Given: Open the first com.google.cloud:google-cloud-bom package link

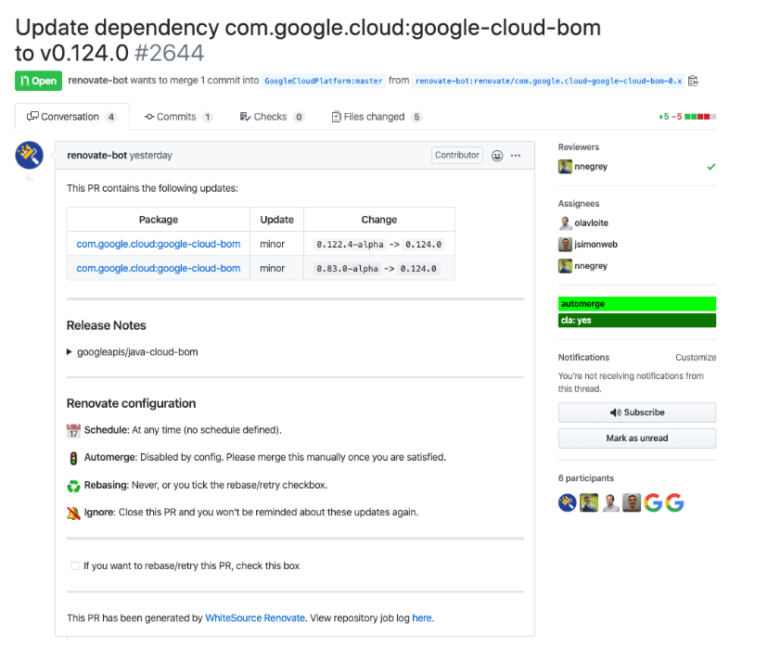Looking at the screenshot, I should [158, 244].
